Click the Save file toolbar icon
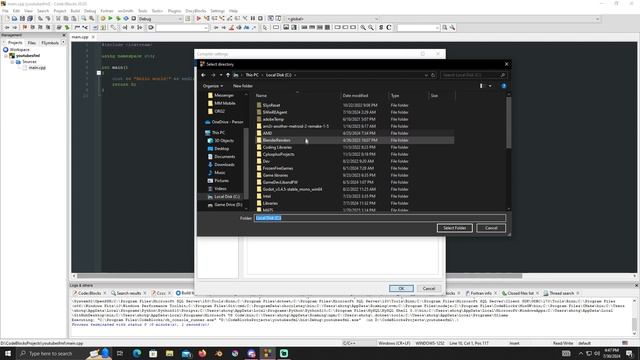The image size is (640, 360). click(x=22, y=19)
